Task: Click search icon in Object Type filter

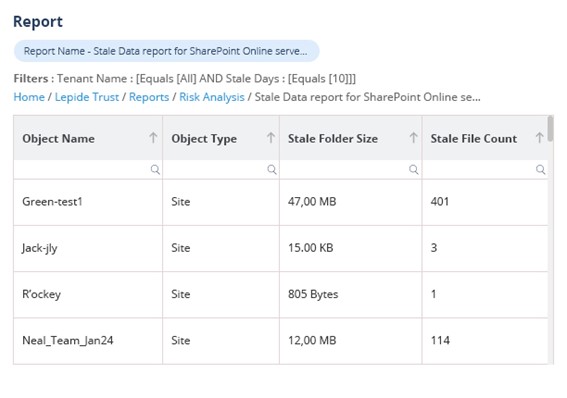Action: click(272, 170)
